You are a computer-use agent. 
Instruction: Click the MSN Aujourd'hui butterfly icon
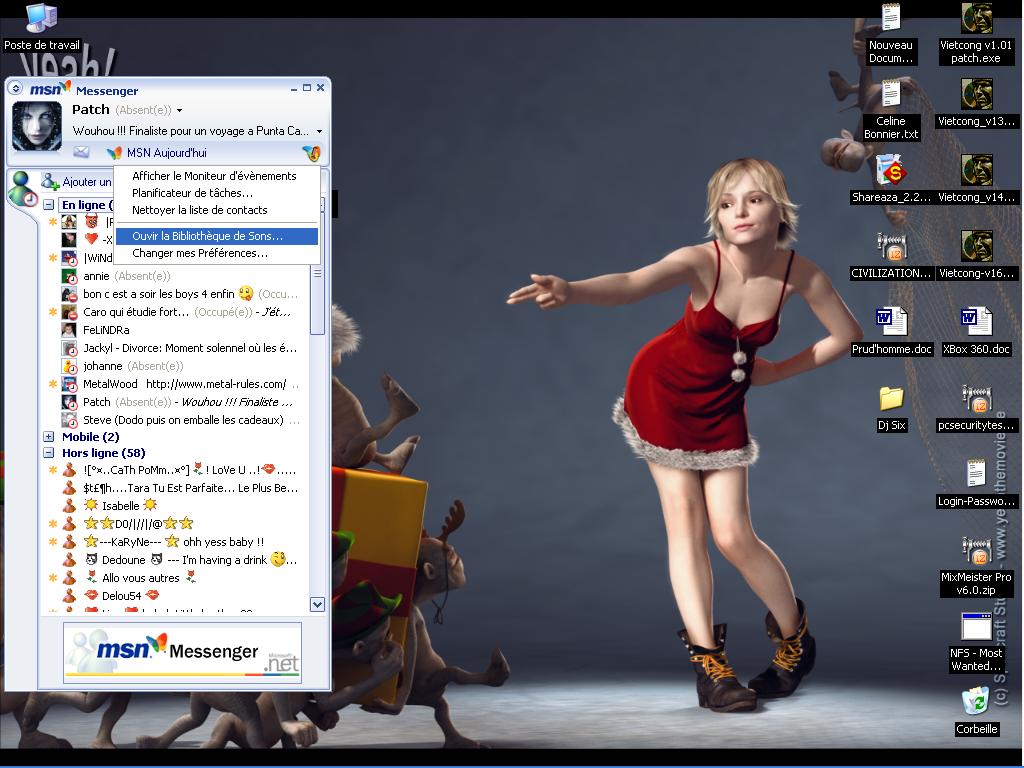coord(115,153)
